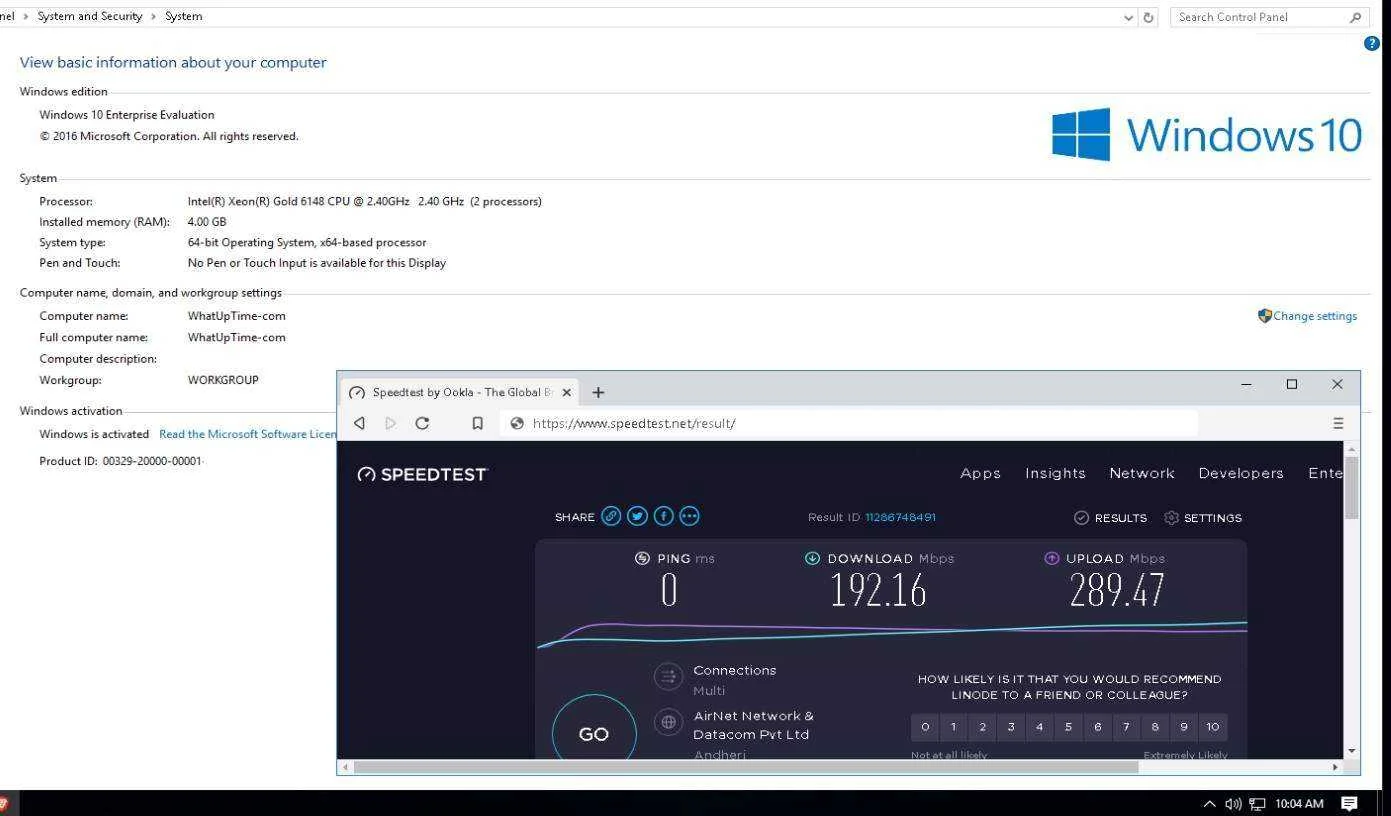Image resolution: width=1391 pixels, height=816 pixels.
Task: Open the result ID 11286748491 link
Action: point(900,517)
